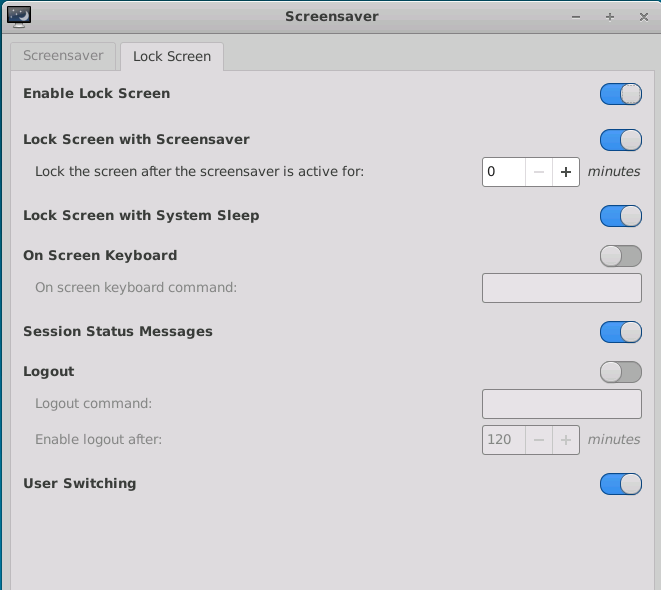Click the Logout command text field
The width and height of the screenshot is (661, 590).
[561, 404]
